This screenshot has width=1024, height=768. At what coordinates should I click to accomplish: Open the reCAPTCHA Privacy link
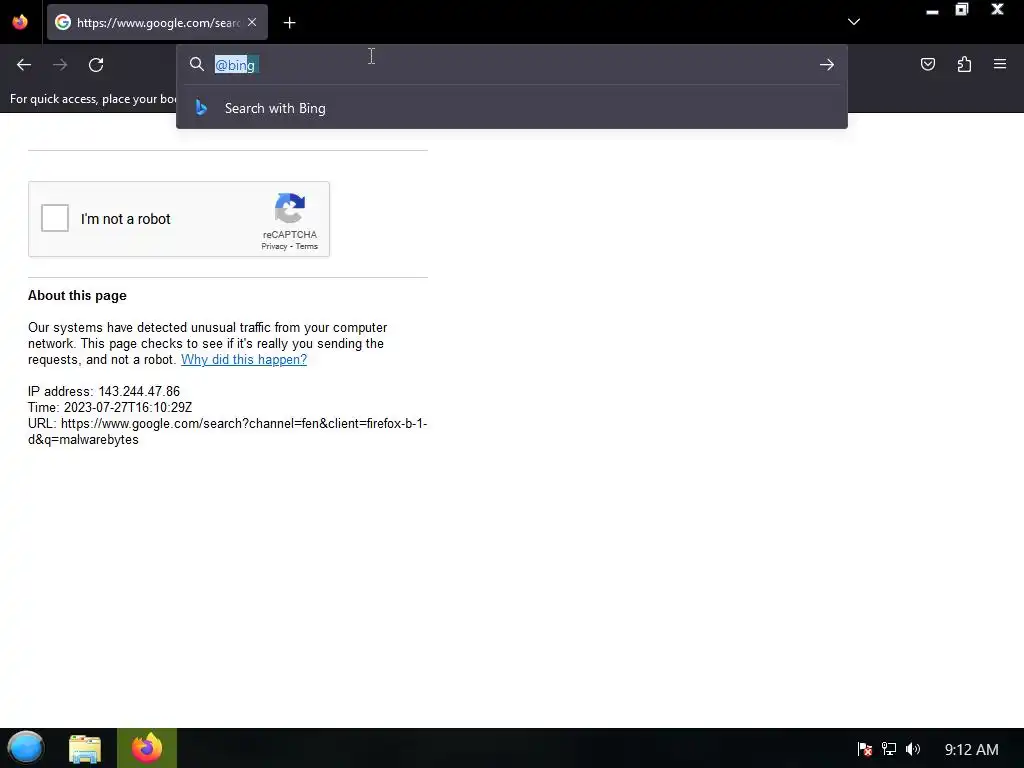coord(274,246)
